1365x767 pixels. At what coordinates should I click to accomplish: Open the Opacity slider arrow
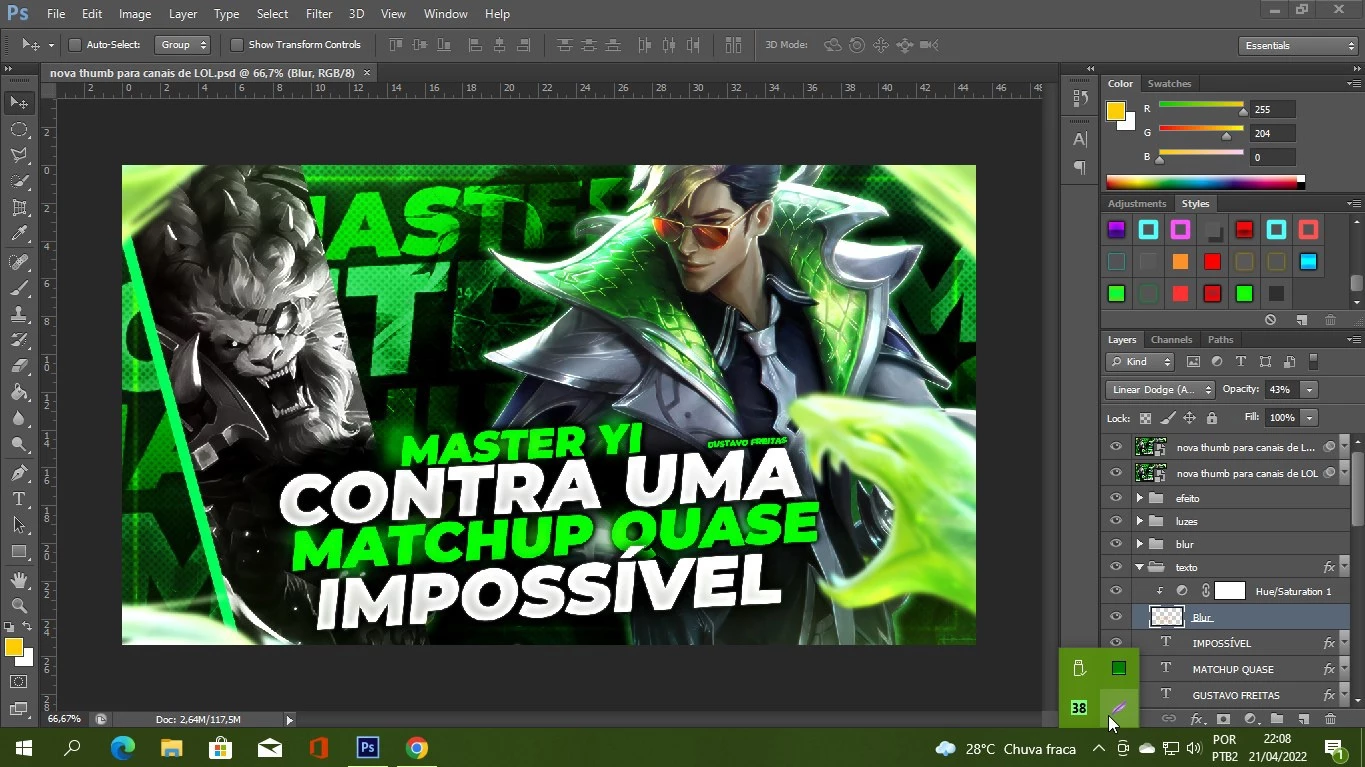1309,390
